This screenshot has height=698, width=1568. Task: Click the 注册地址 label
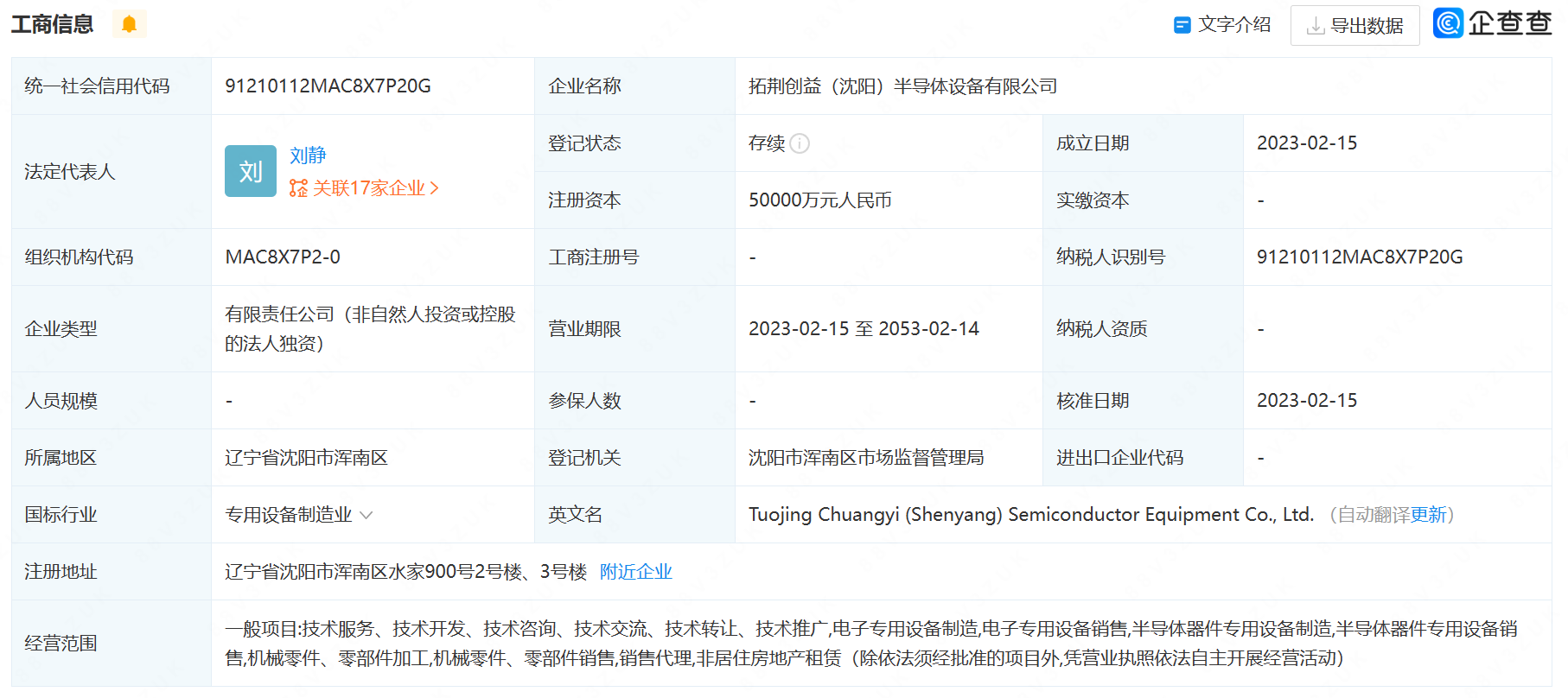click(61, 572)
